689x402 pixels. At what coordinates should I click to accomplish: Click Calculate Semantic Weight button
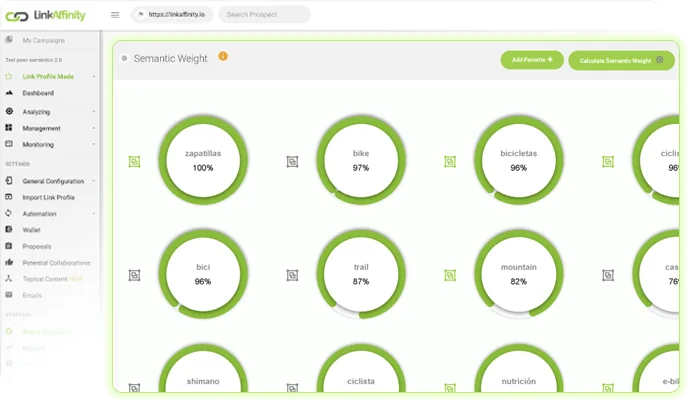(x=621, y=61)
